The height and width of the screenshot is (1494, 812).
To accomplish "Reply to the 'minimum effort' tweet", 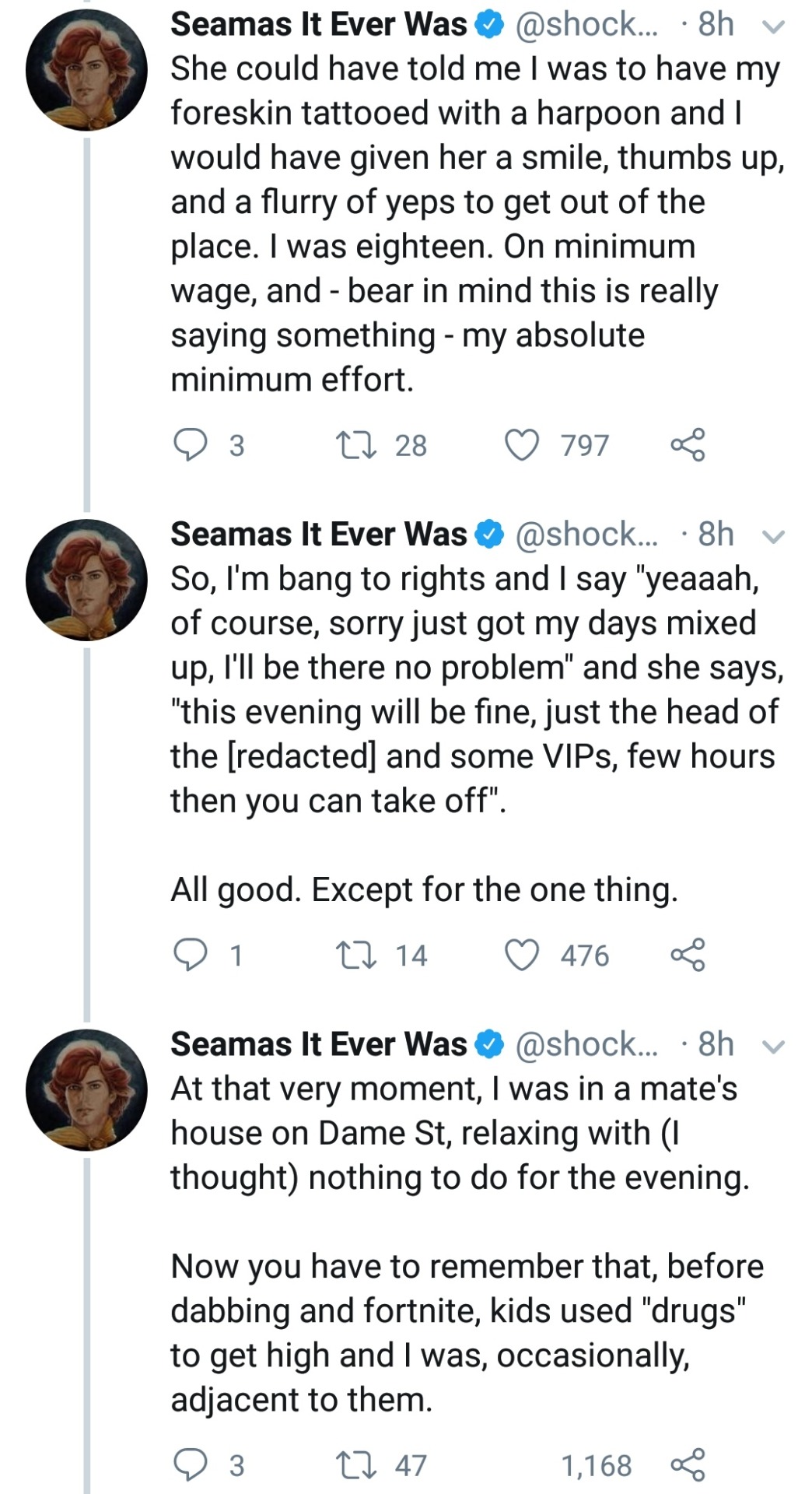I will (x=190, y=445).
